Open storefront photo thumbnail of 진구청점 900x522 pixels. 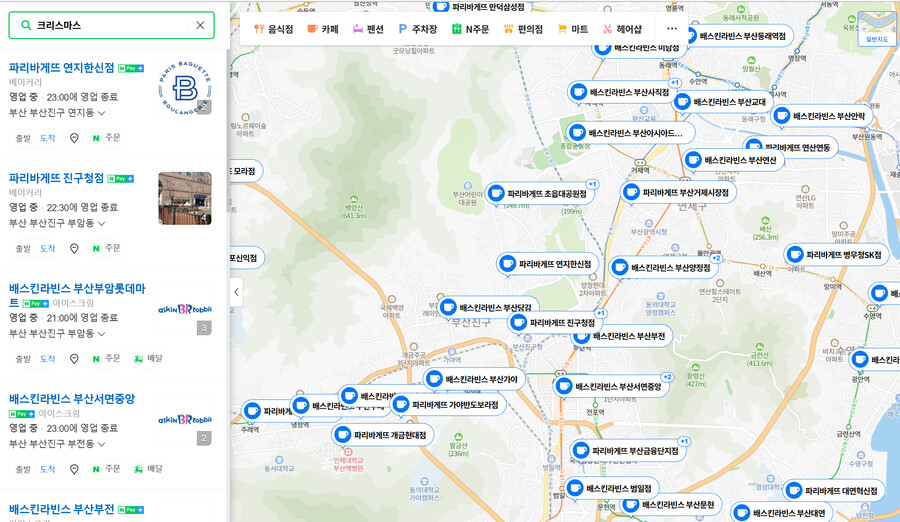pos(185,198)
